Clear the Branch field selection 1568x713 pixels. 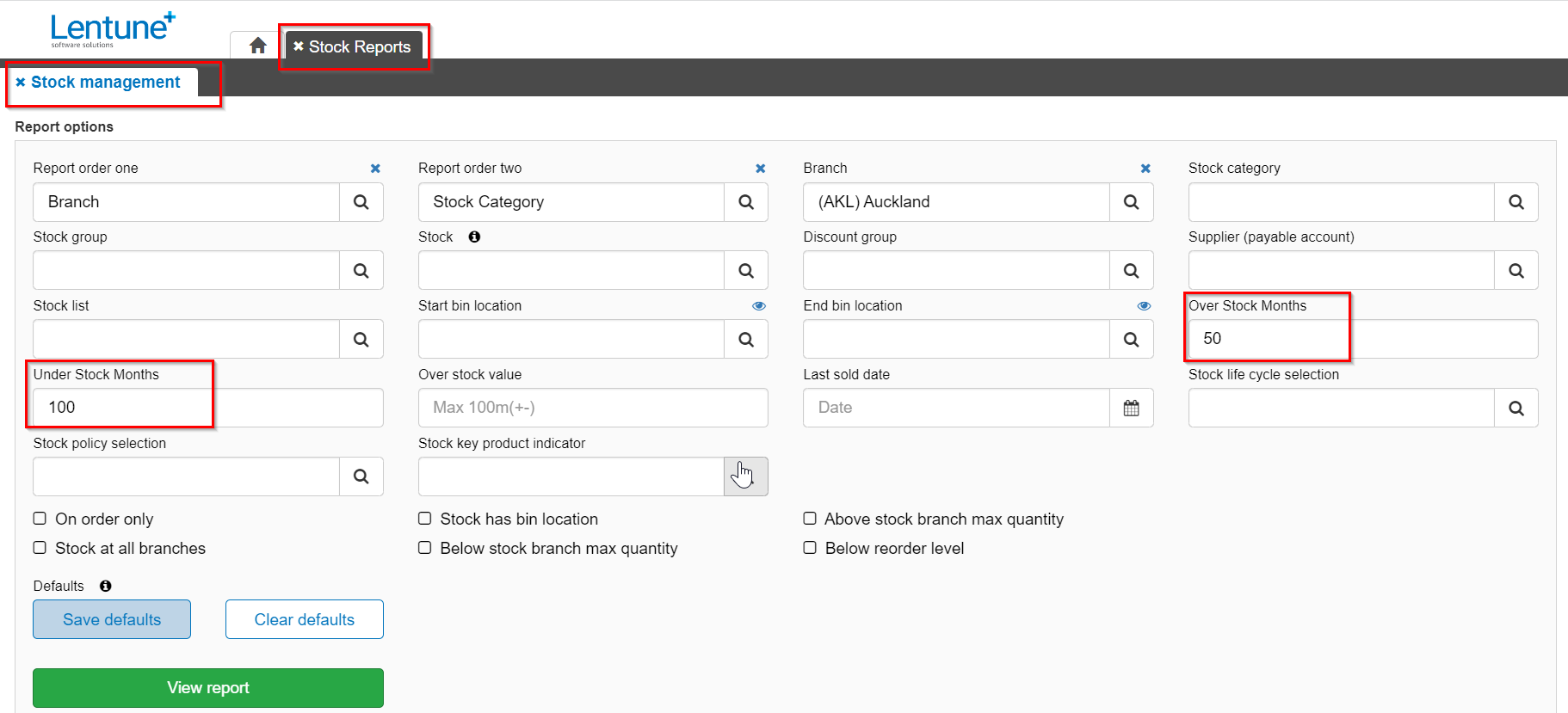click(x=1145, y=169)
